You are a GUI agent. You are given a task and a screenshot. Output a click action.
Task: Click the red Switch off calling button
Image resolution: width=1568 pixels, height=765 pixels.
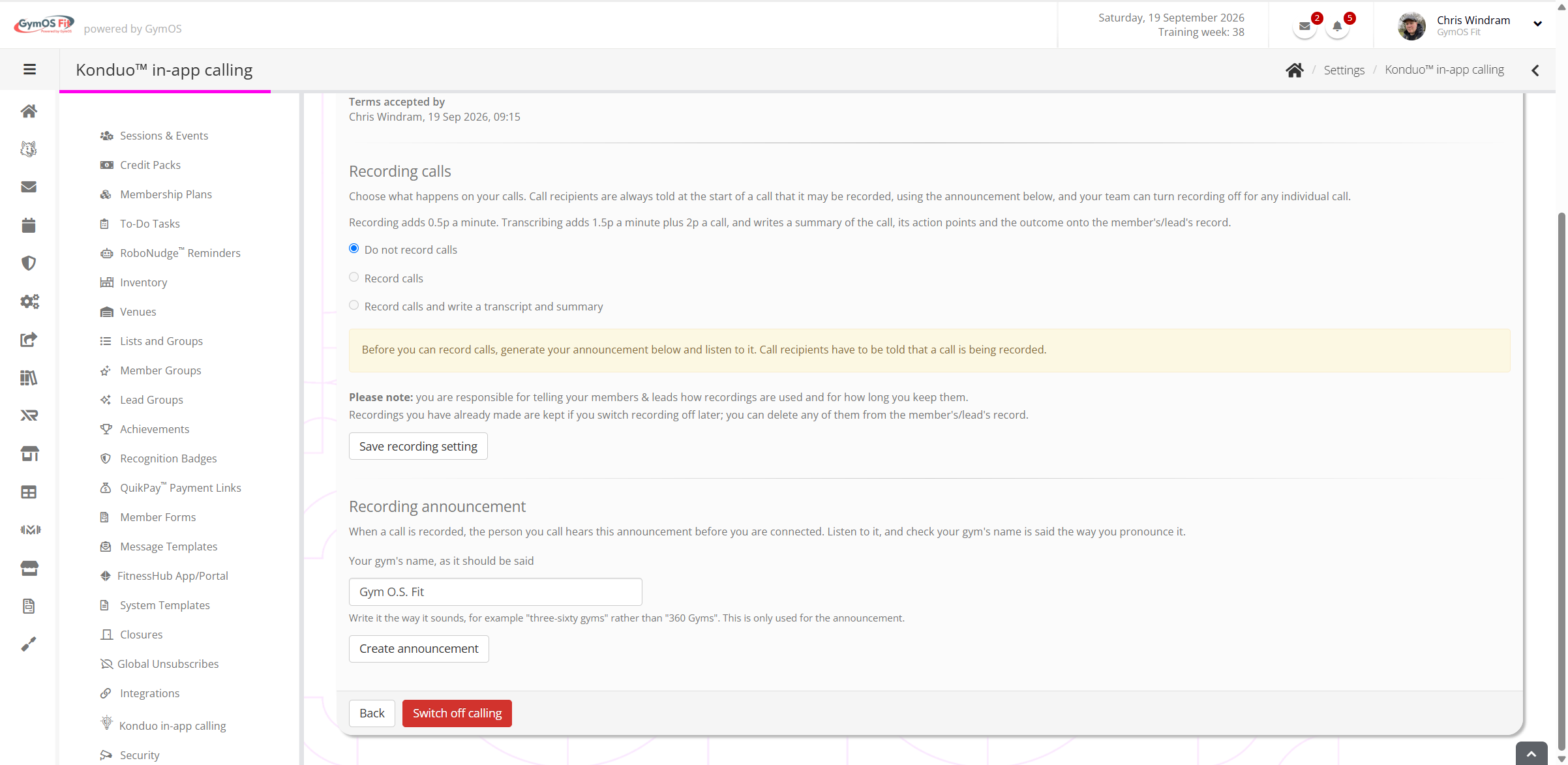(x=457, y=713)
